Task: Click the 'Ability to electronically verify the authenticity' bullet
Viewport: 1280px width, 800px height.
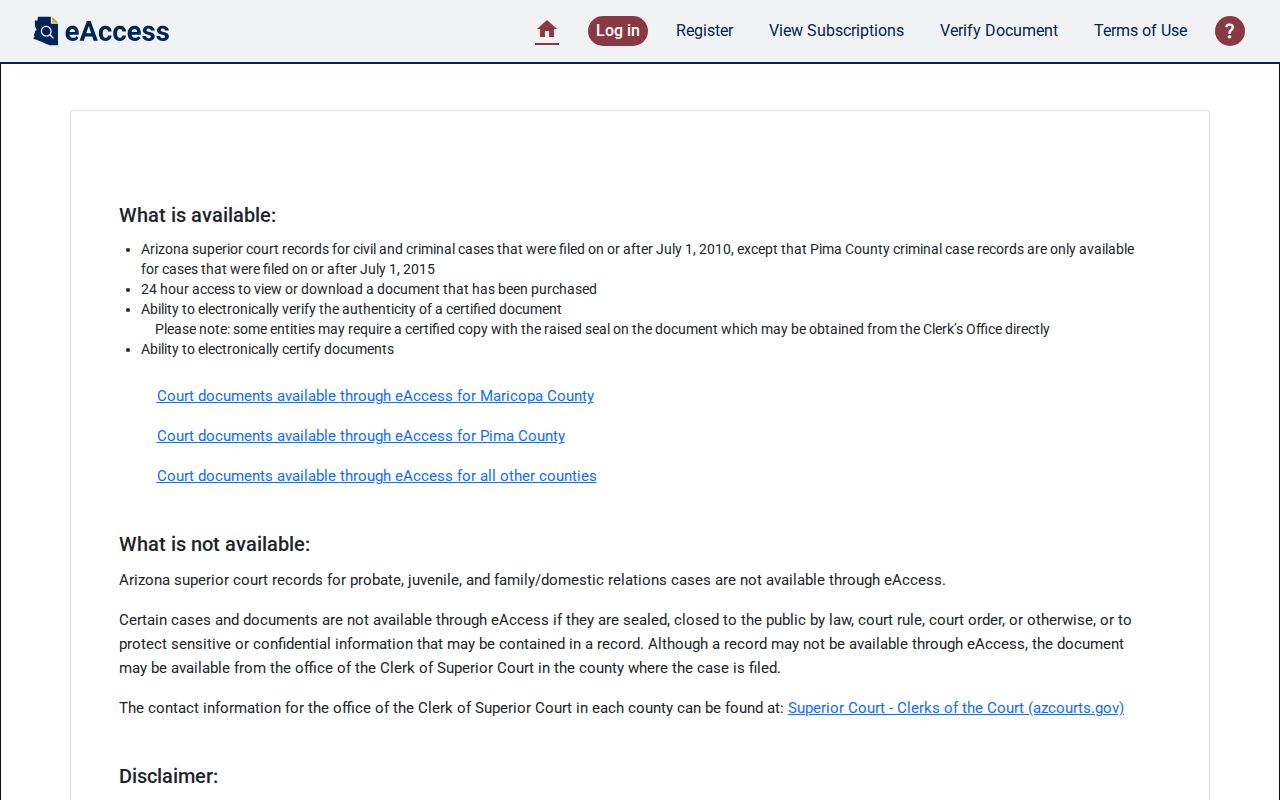Action: [x=351, y=309]
